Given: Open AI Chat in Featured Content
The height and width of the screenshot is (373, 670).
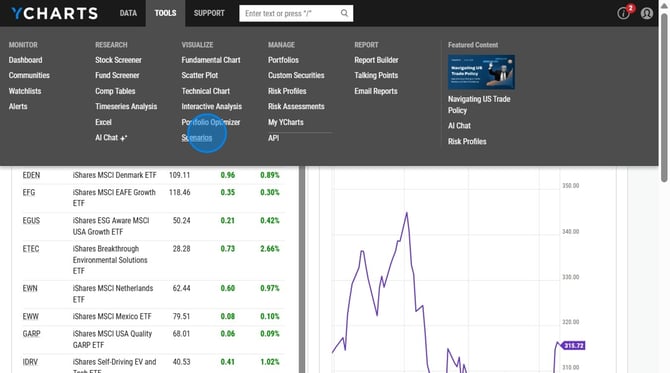Looking at the screenshot, I should pyautogui.click(x=459, y=126).
